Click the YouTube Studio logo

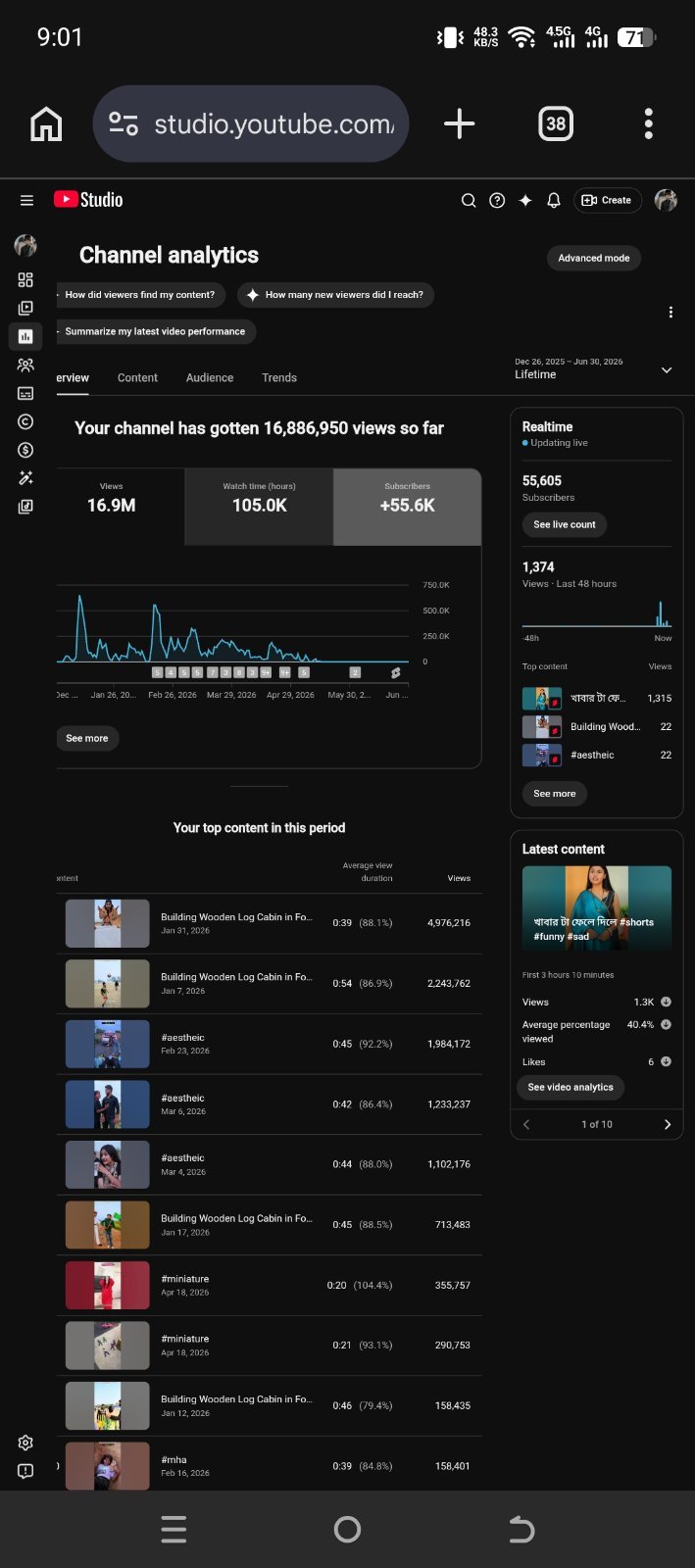88,200
